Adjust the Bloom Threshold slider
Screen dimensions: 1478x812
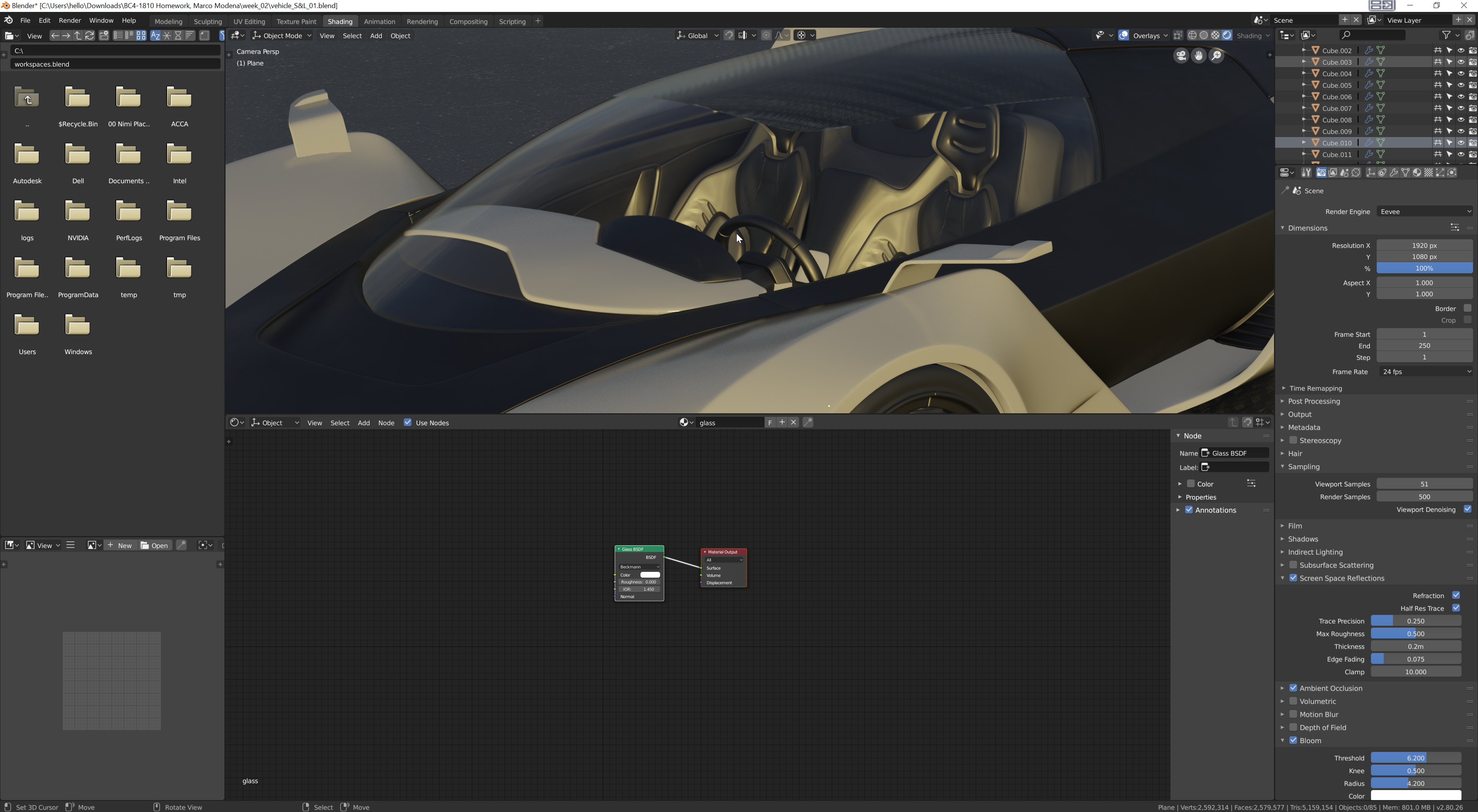(1416, 758)
